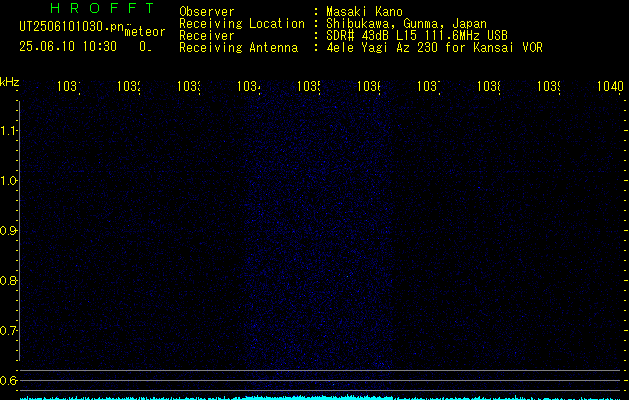Select '4ele Yagi Az 230 for Kansai VOR'
The width and height of the screenshot is (629, 400).
click(x=434, y=47)
